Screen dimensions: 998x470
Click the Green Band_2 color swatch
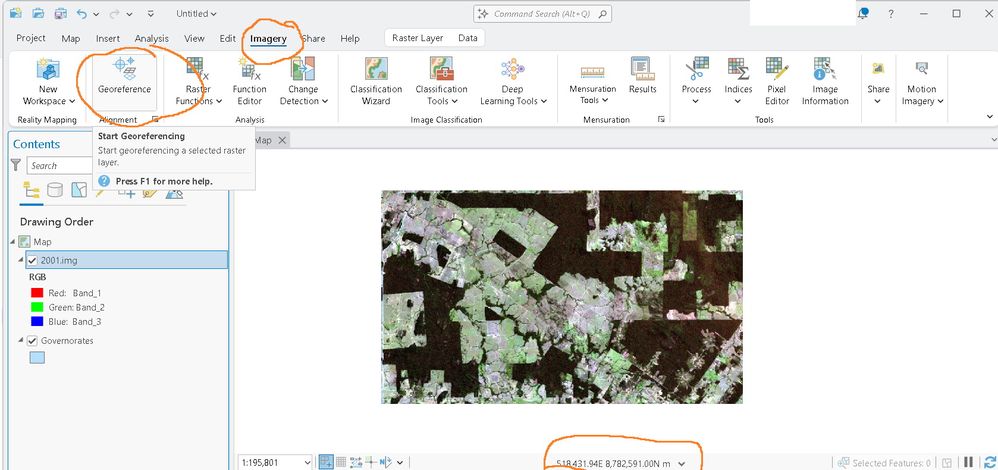(37, 308)
